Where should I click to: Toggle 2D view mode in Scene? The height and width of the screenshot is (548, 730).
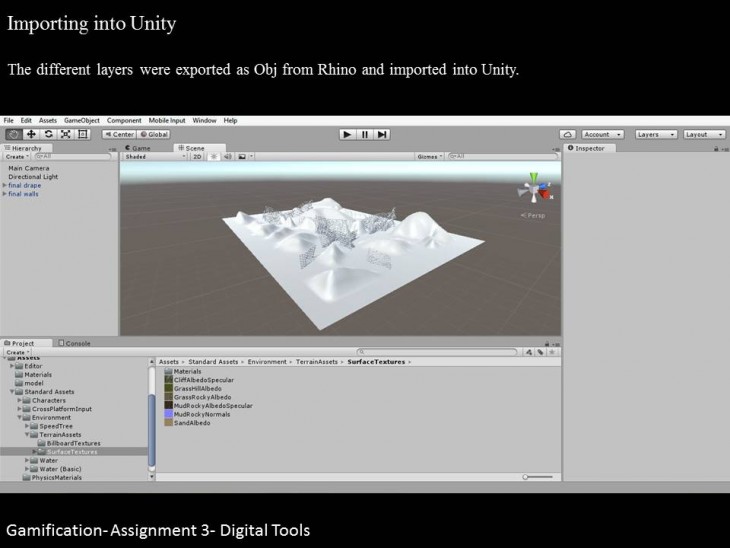pos(197,156)
